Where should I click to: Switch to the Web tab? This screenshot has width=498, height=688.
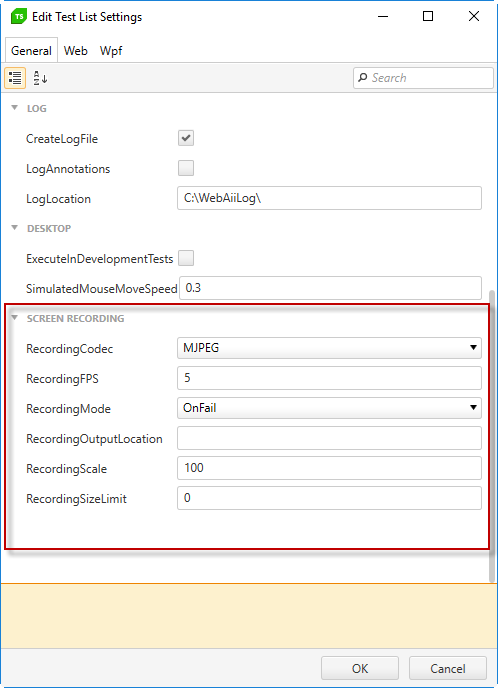coord(75,51)
